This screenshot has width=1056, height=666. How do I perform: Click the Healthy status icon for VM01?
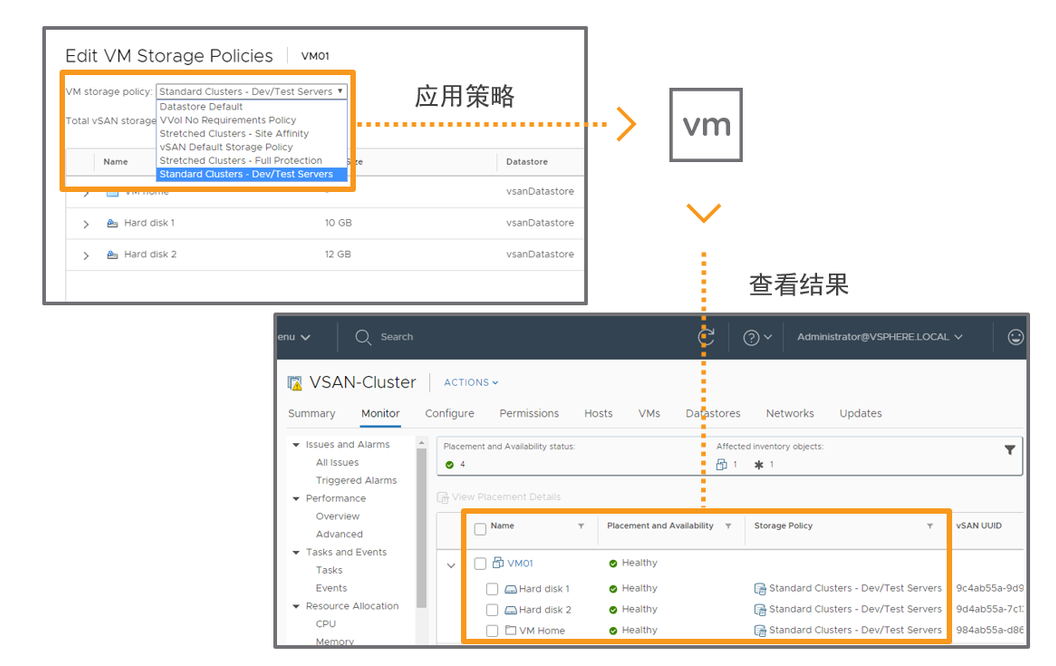coord(613,564)
